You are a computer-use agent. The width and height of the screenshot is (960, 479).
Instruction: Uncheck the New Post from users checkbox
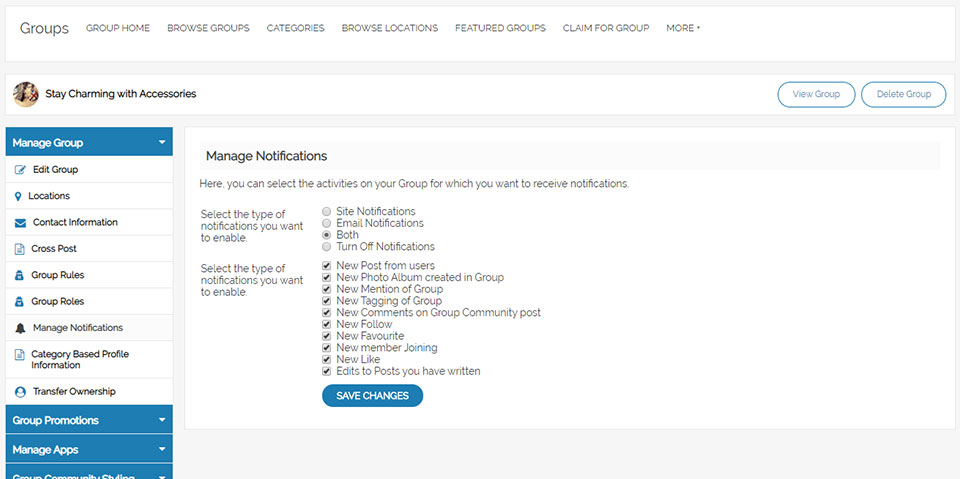(x=327, y=266)
